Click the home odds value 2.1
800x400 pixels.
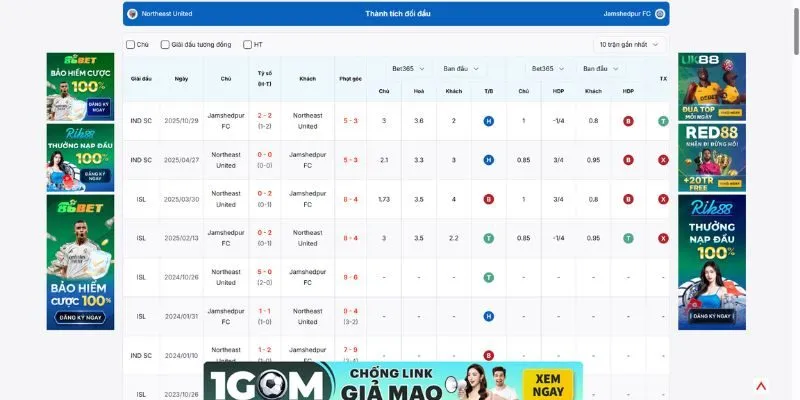pyautogui.click(x=384, y=160)
